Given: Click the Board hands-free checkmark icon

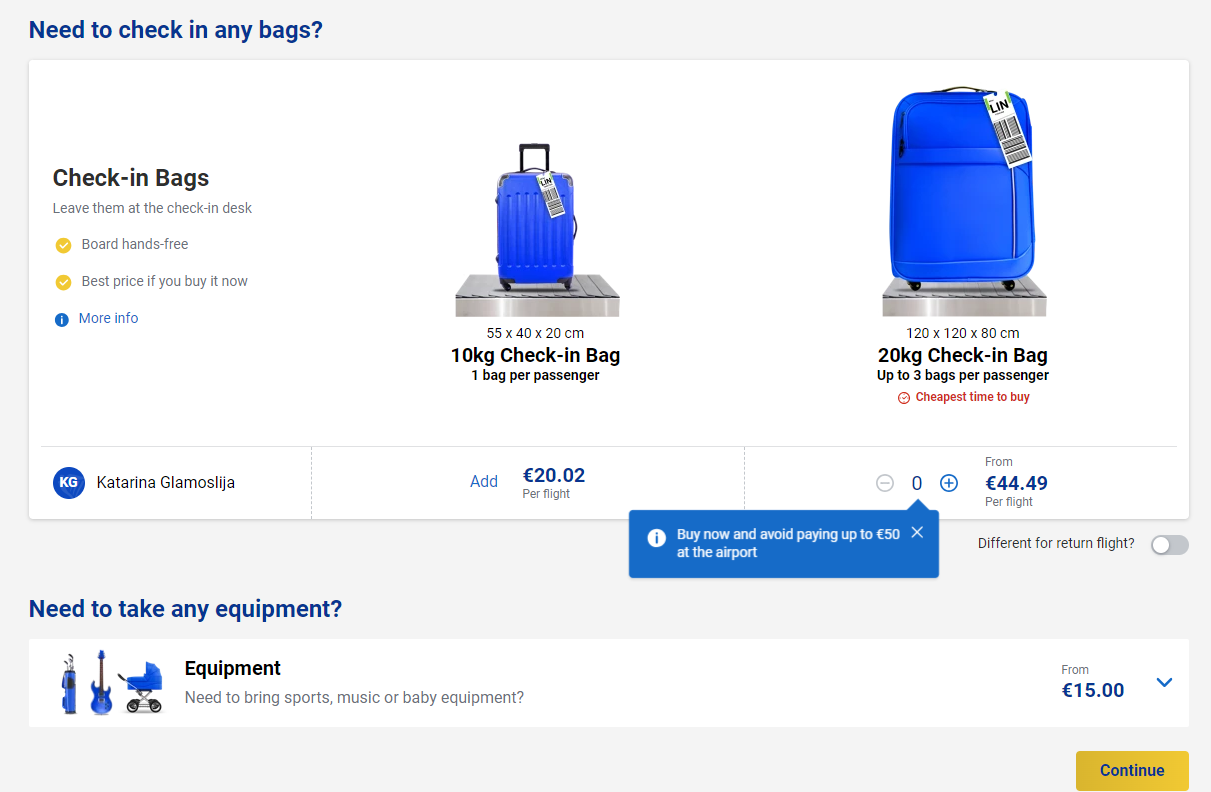Looking at the screenshot, I should [x=63, y=245].
